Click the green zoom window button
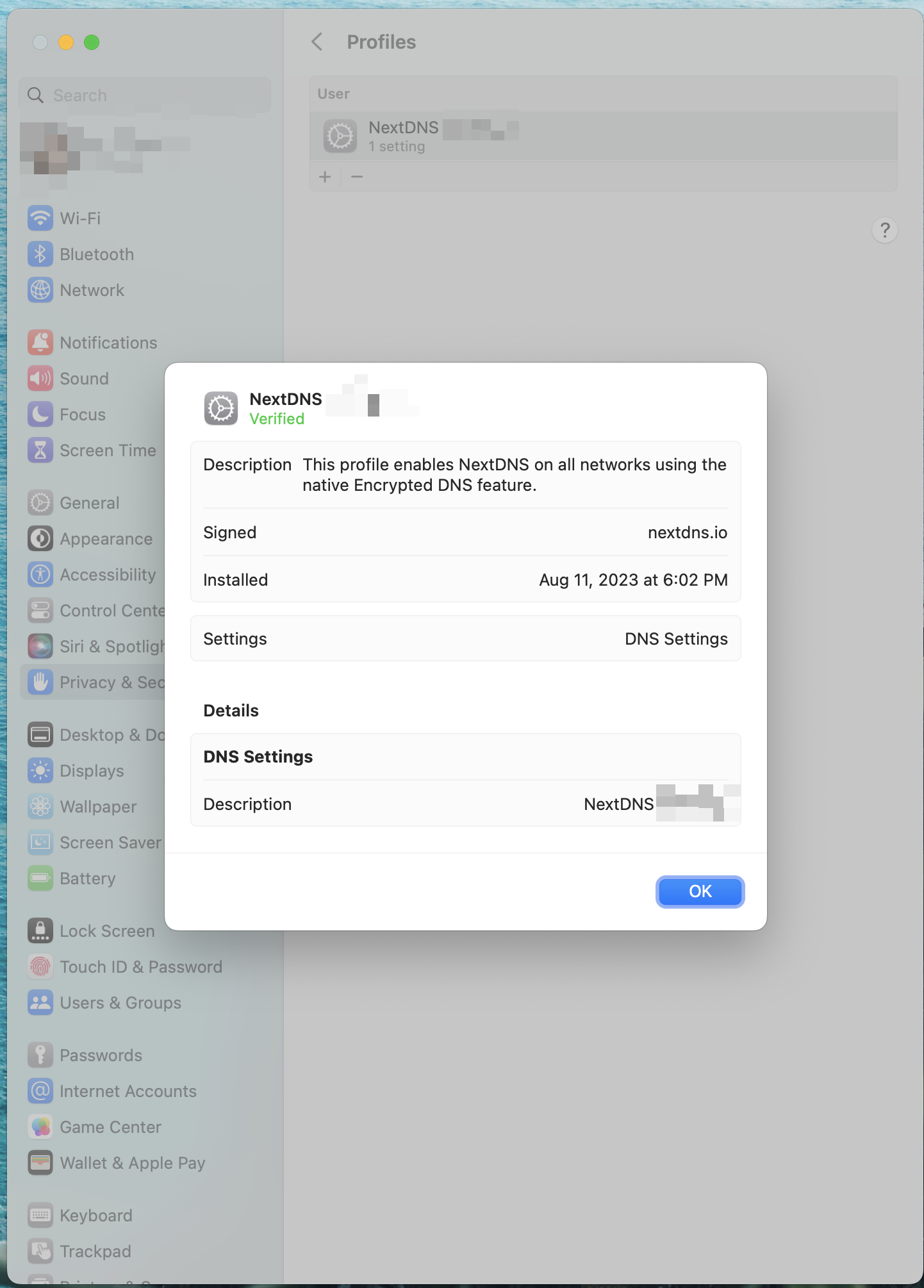The height and width of the screenshot is (1288, 924). [x=92, y=42]
